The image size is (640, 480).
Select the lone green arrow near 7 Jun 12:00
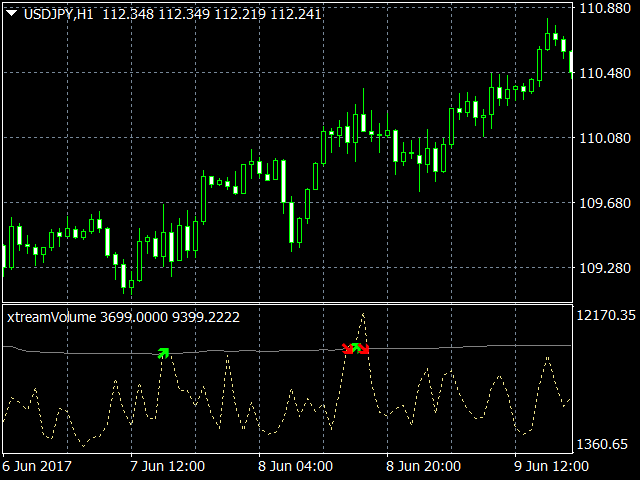(x=163, y=353)
